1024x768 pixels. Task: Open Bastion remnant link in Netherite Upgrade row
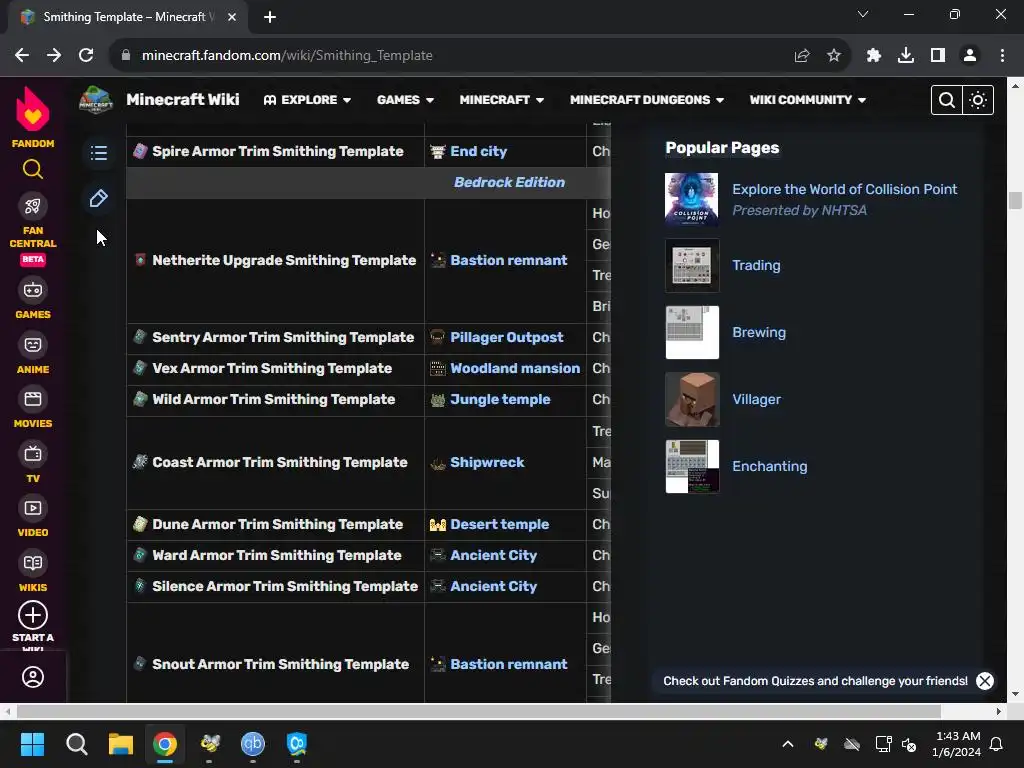[x=509, y=261]
